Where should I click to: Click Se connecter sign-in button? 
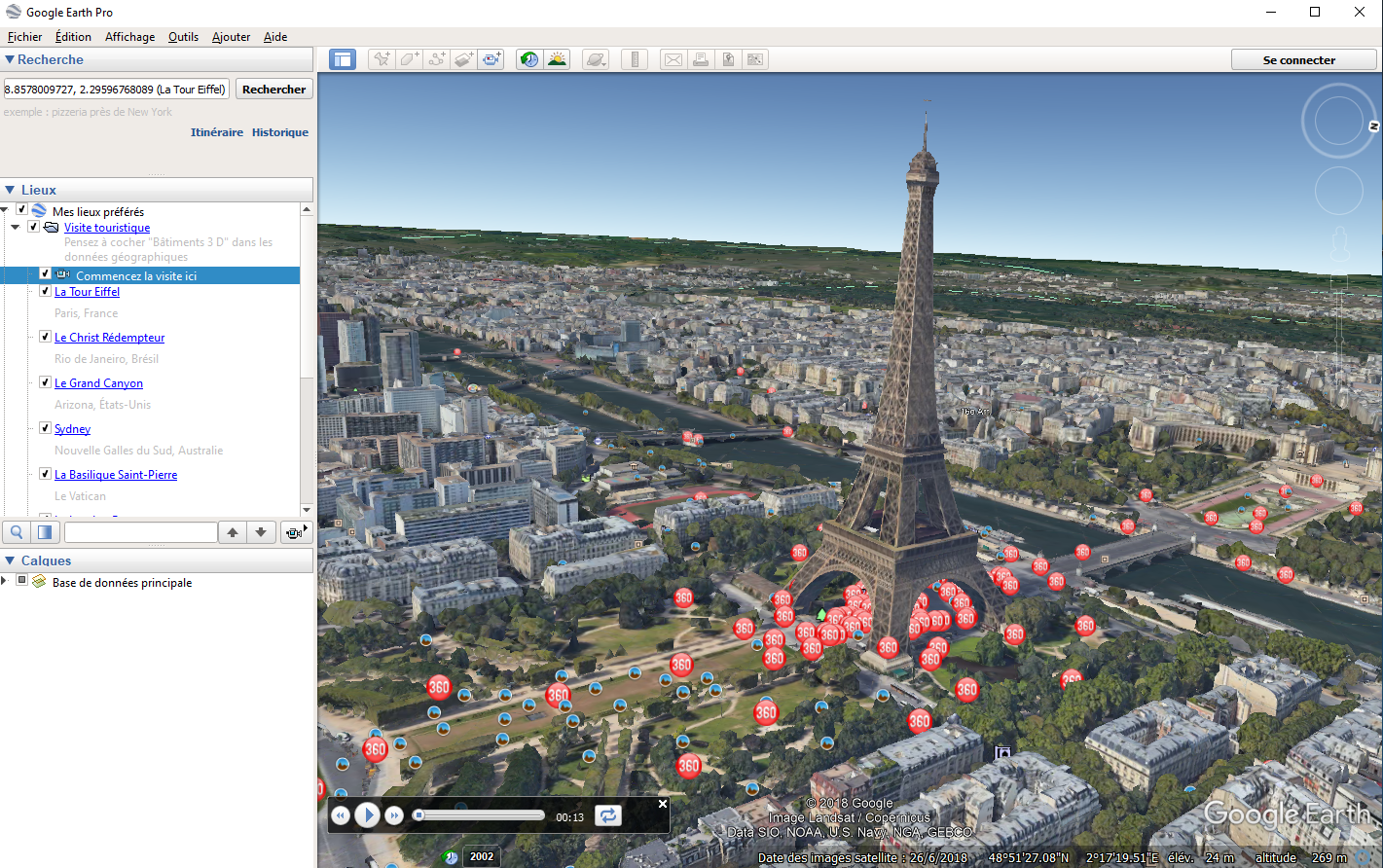1304,59
